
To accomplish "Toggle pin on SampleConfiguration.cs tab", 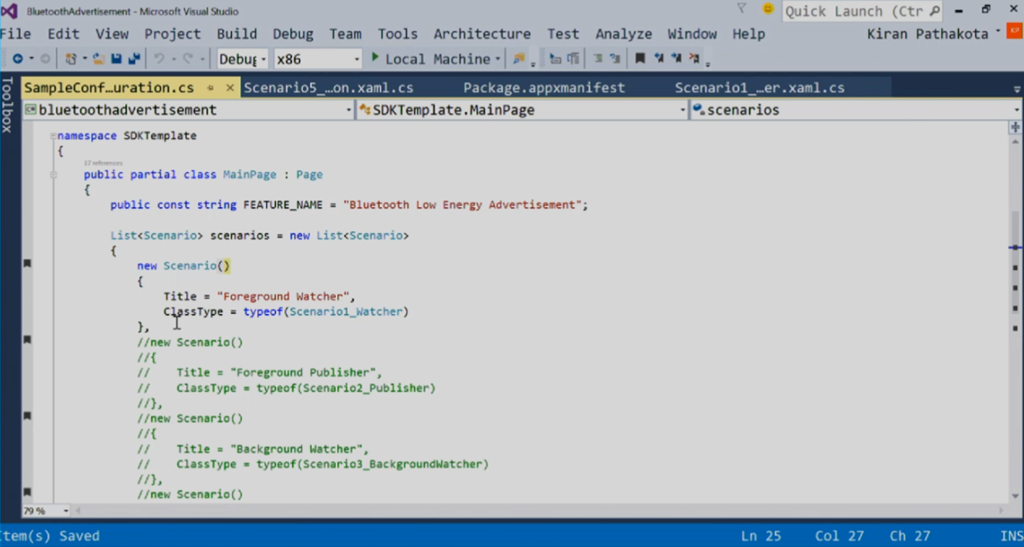I will (x=210, y=87).
